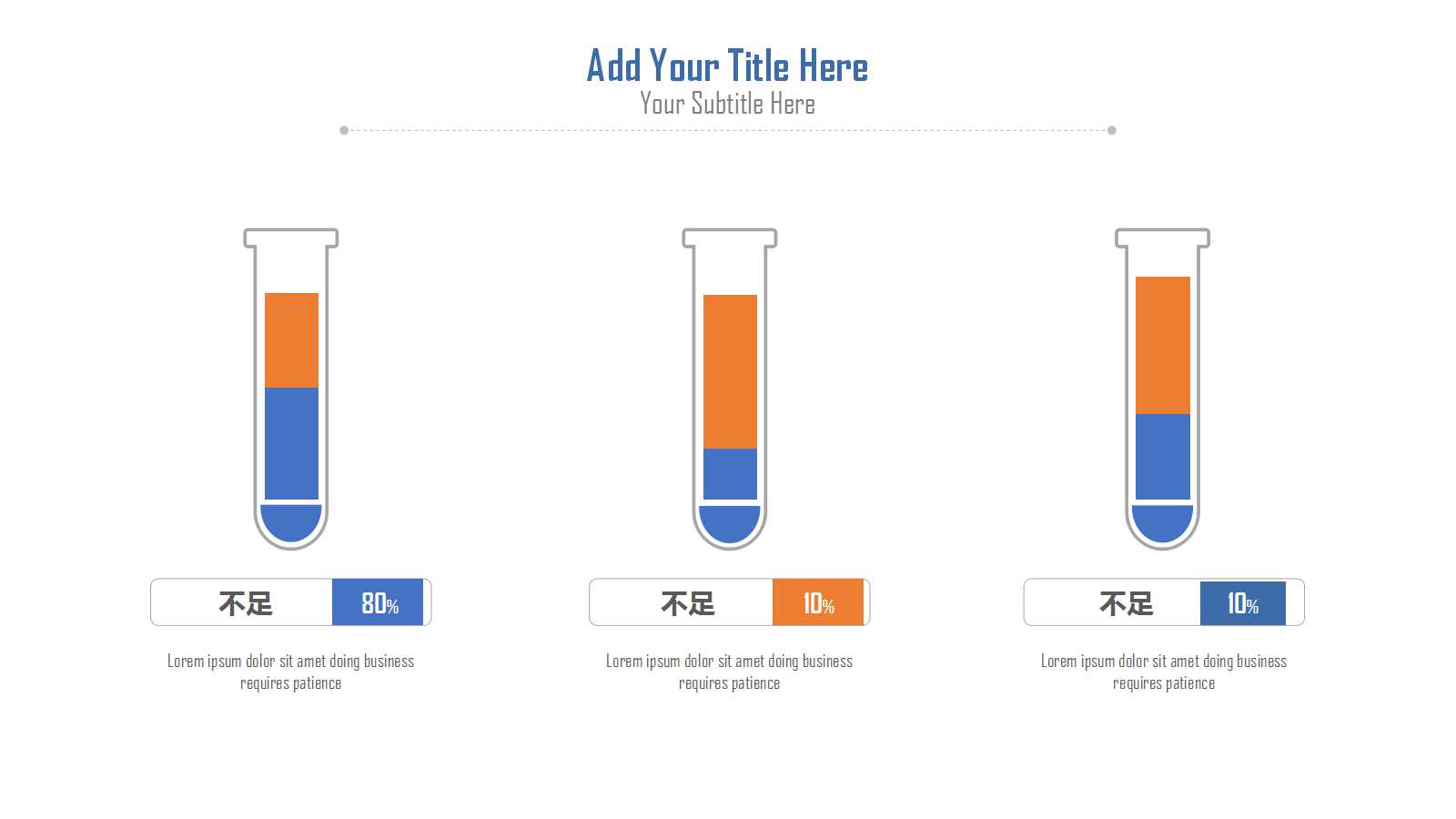Click the dark blue 10% label box

[1243, 602]
